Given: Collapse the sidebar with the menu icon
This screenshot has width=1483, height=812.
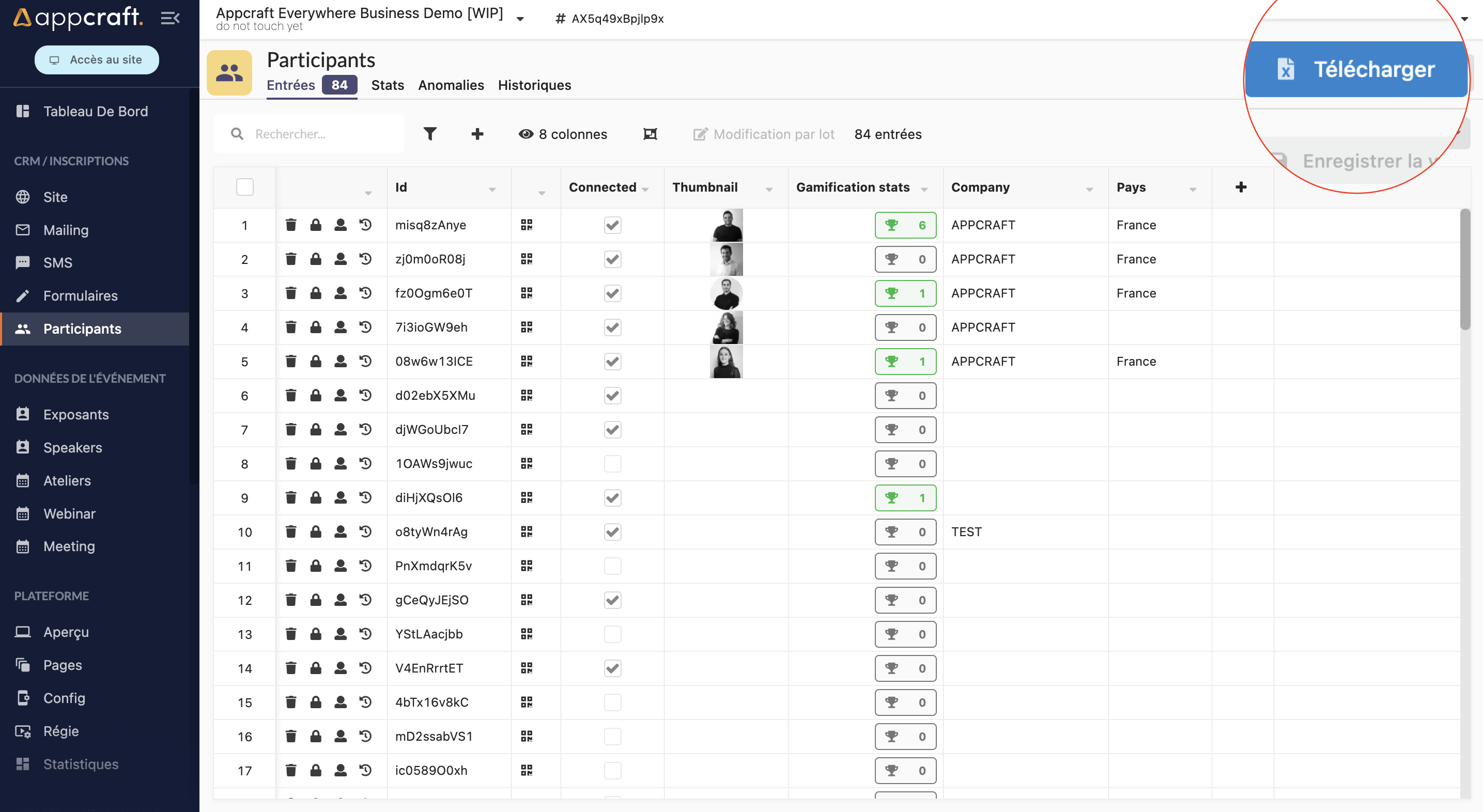Looking at the screenshot, I should 170,19.
